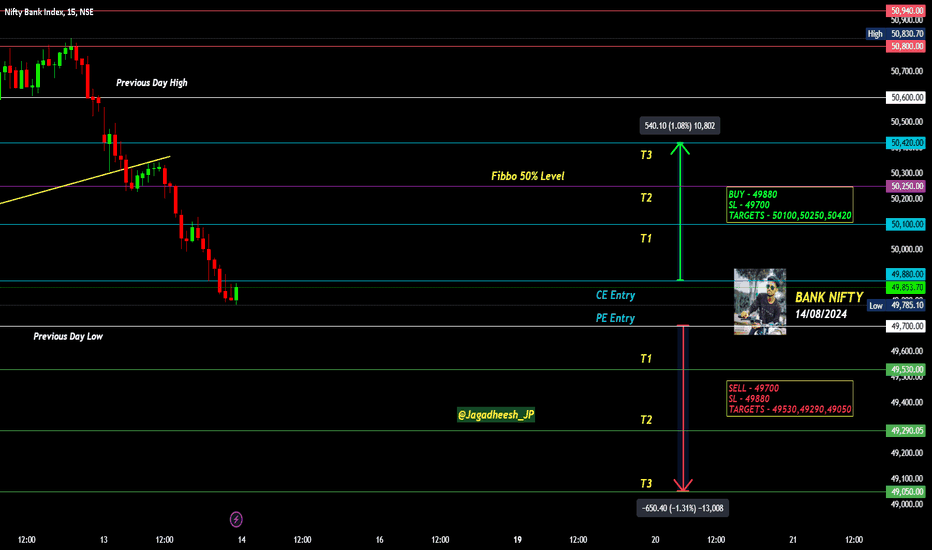This screenshot has height=550, width=932.
Task: Click the cyan 50,420.00 price tag
Action: tap(905, 143)
